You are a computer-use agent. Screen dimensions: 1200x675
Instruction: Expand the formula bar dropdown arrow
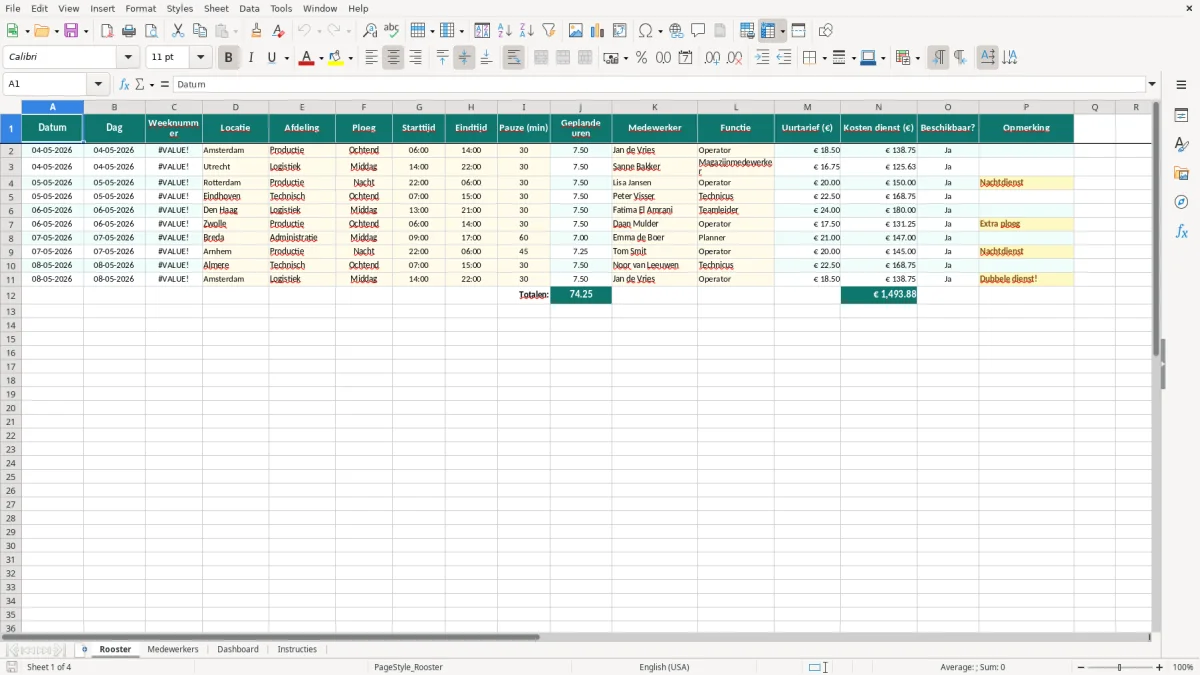[x=1152, y=84]
